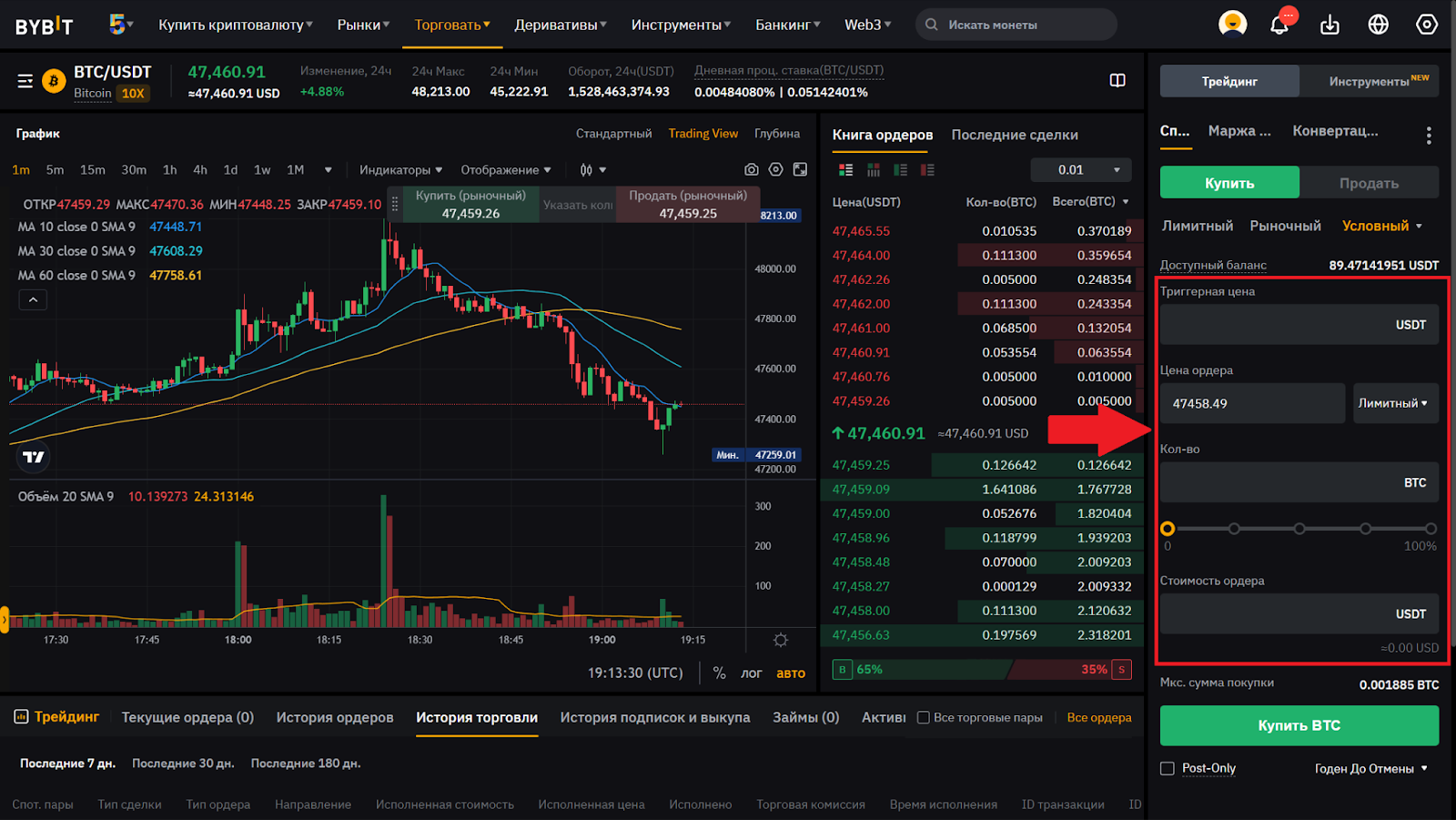Set the amount slider to 50% mark
1456x820 pixels.
tap(1299, 529)
